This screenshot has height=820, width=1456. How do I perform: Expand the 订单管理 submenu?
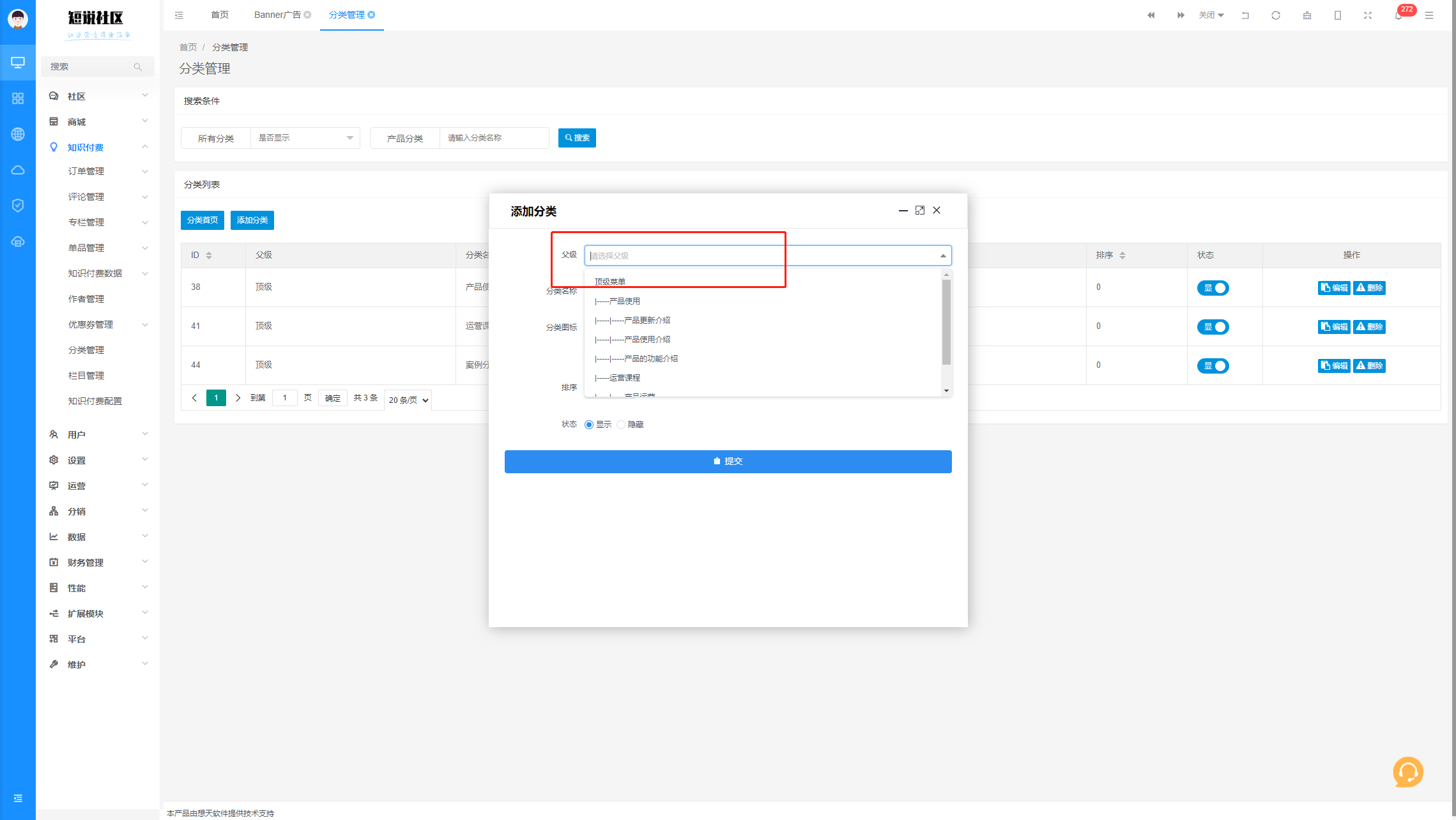coord(98,171)
